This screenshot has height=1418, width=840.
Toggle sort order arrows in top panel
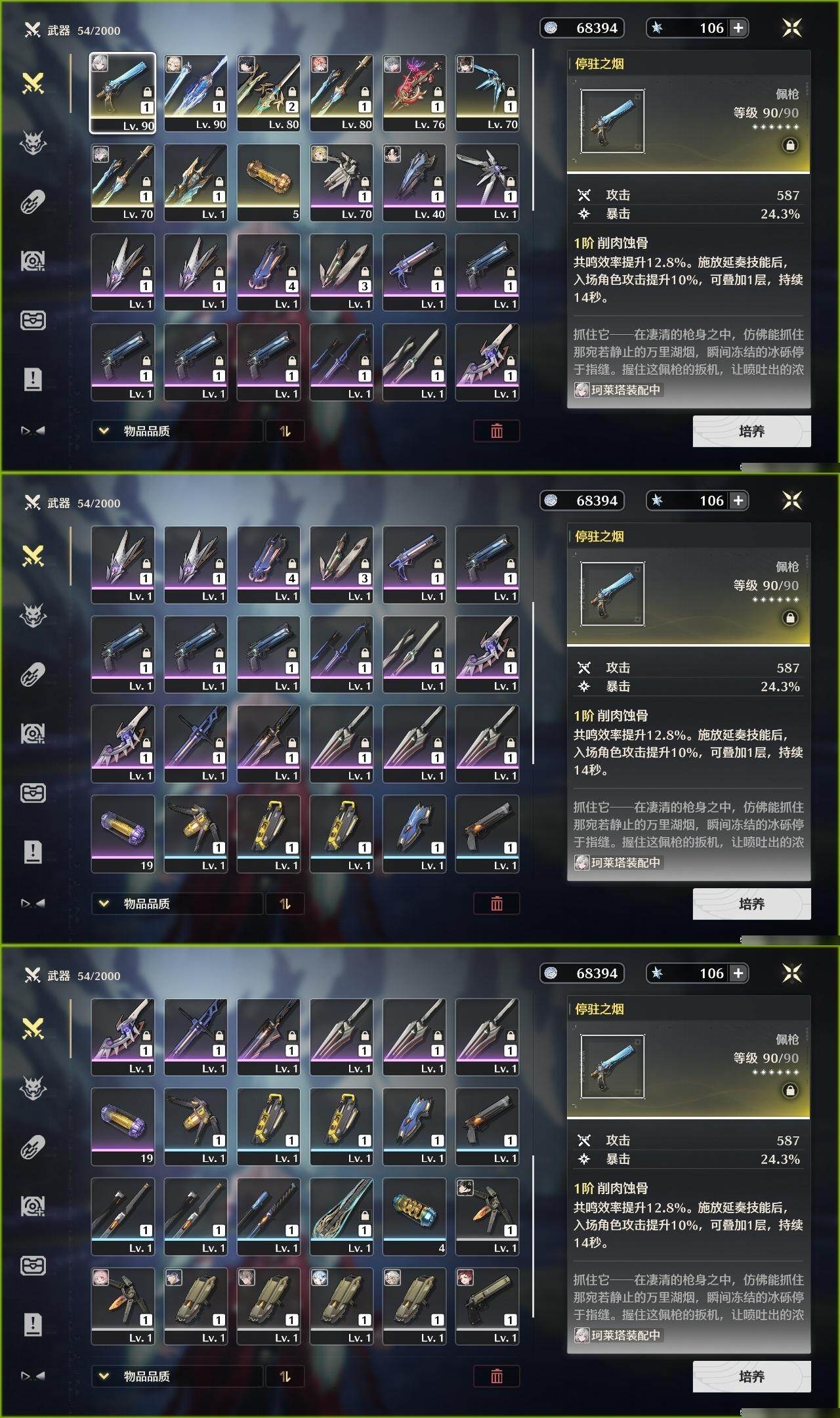[285, 431]
